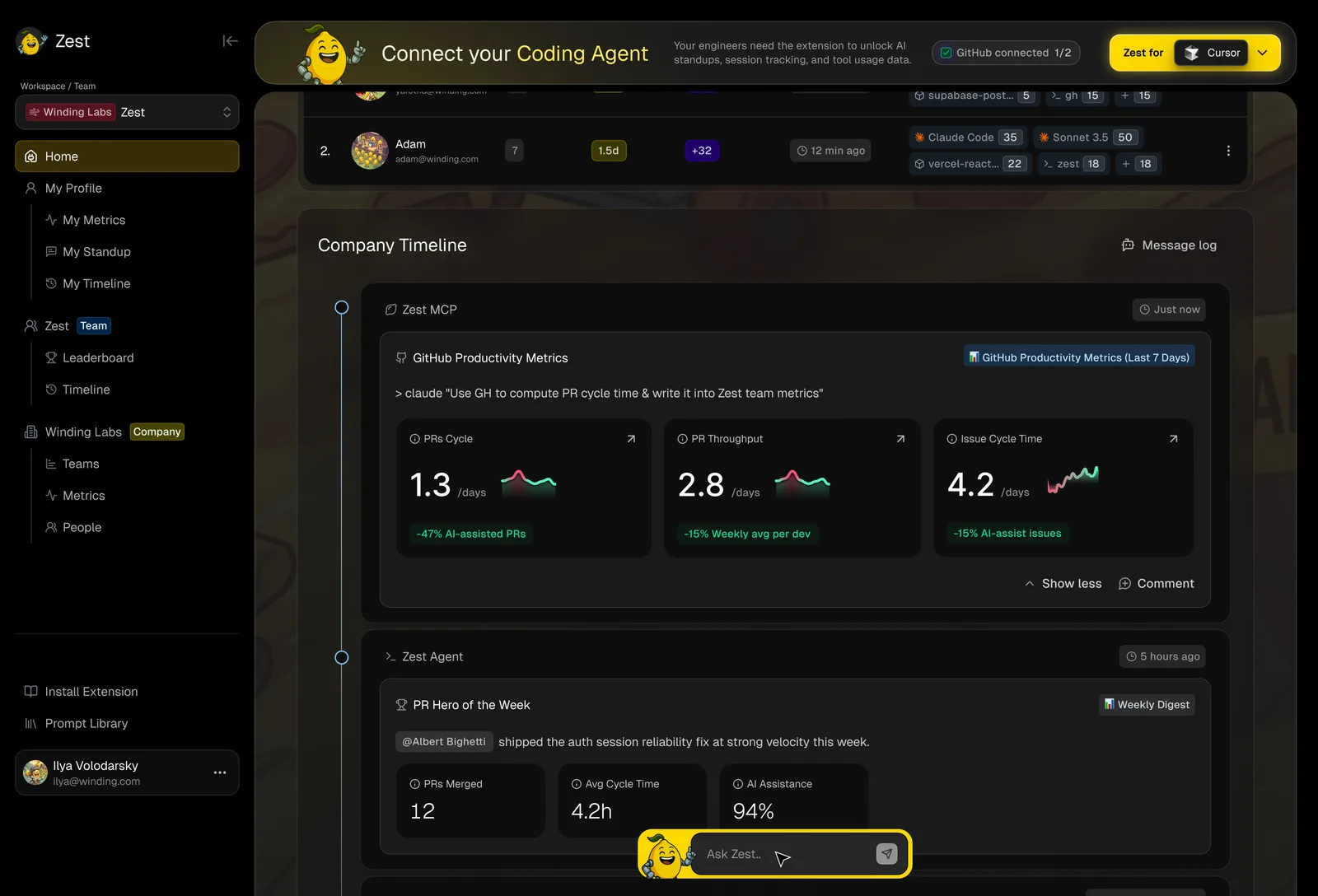Send message with paper plane icon
Viewport: 1318px width, 896px height.
click(886, 854)
